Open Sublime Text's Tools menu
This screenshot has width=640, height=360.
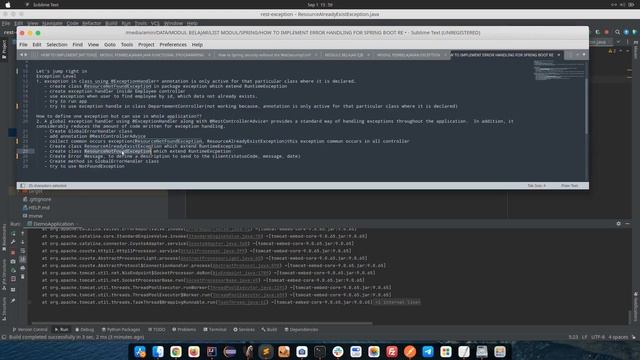127,44
